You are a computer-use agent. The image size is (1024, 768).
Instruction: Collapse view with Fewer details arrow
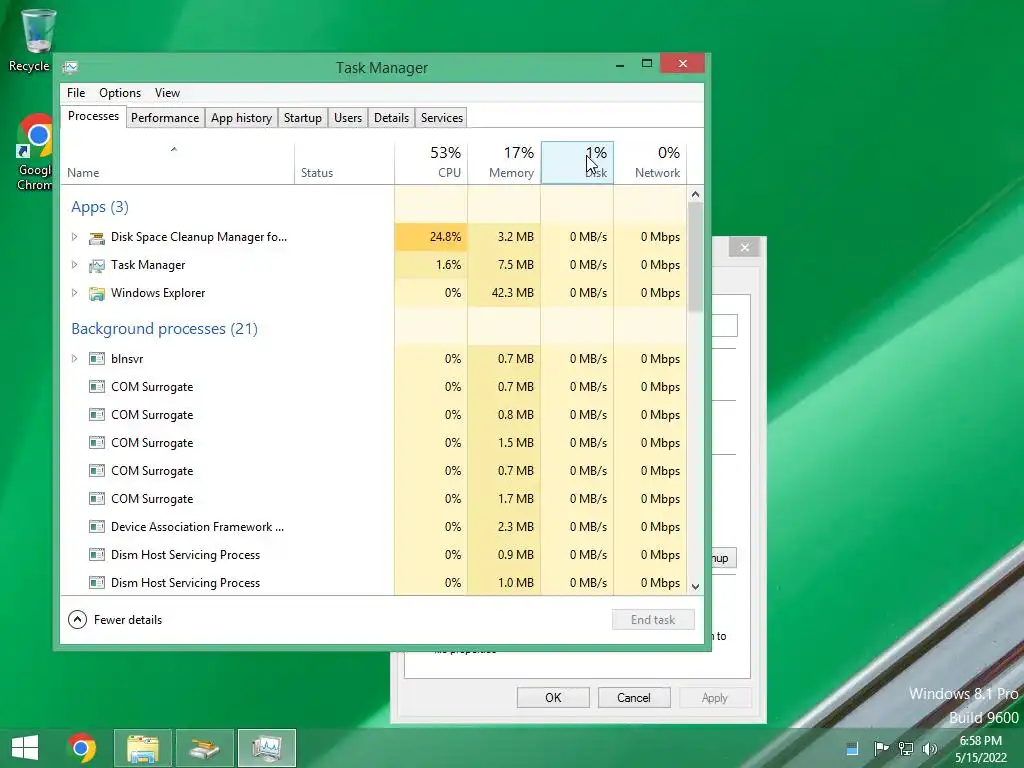tap(78, 620)
